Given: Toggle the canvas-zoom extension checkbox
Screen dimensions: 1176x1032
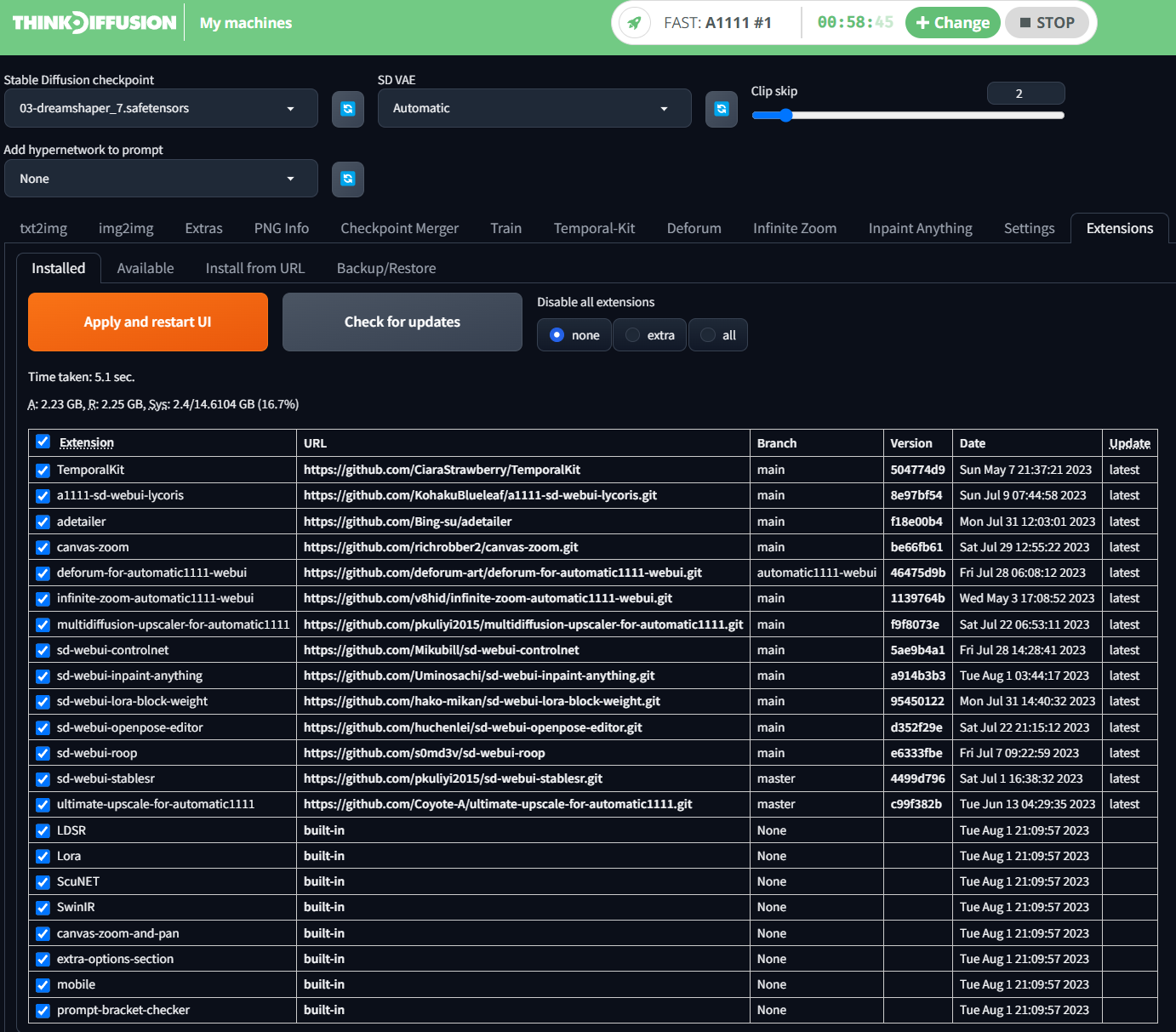Looking at the screenshot, I should pos(43,547).
